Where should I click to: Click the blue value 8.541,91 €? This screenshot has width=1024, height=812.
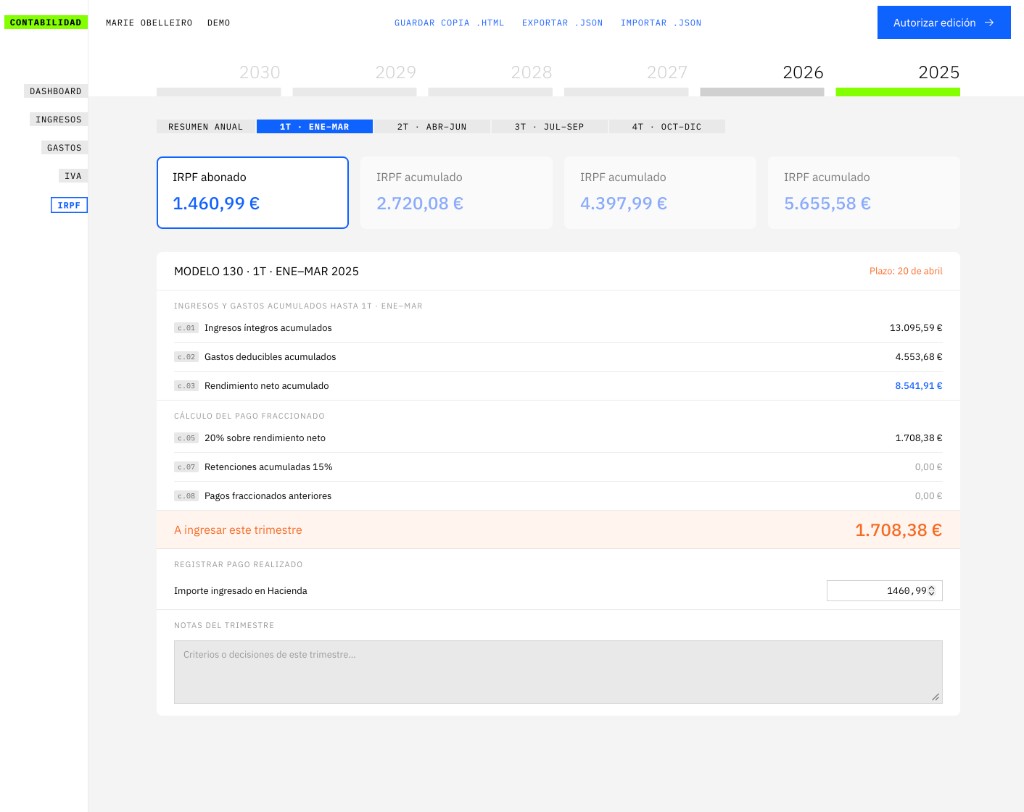918,385
